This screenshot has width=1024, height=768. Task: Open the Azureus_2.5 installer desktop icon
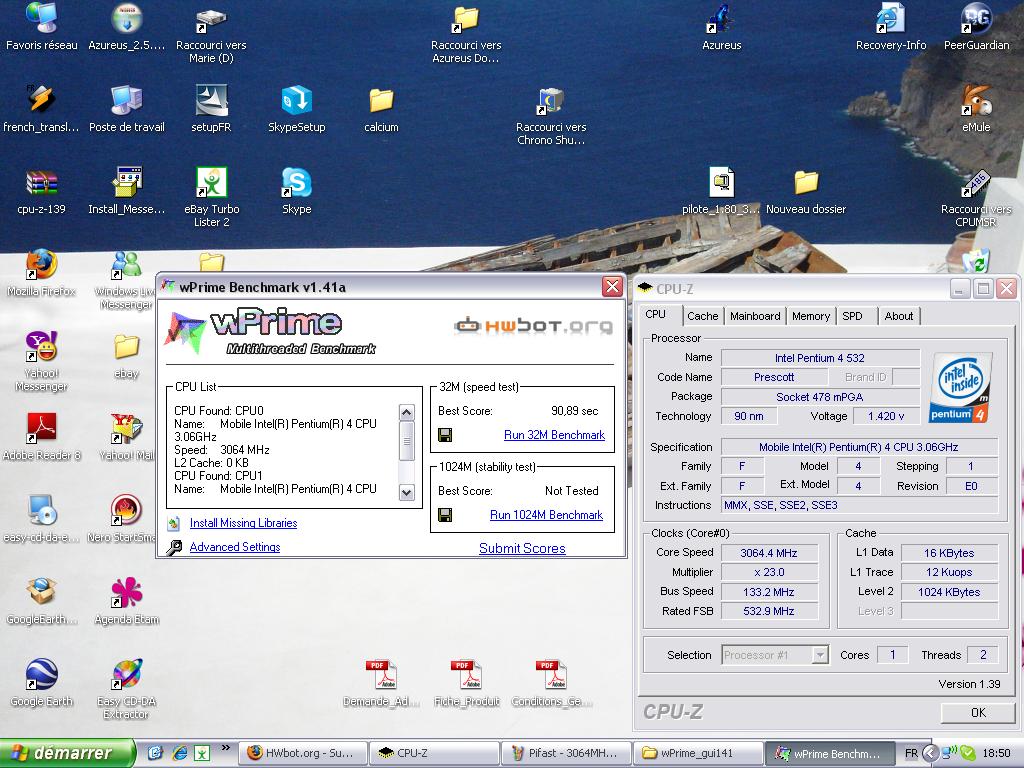[126, 26]
